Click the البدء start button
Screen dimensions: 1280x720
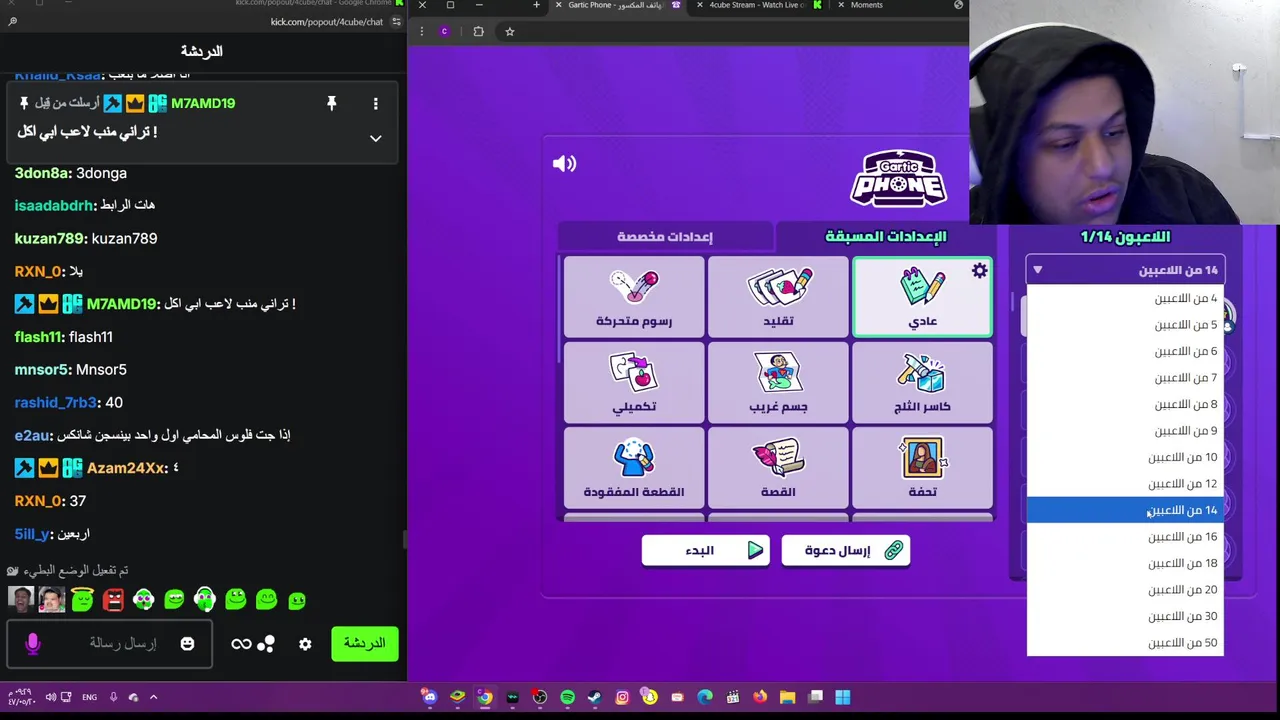(x=706, y=550)
